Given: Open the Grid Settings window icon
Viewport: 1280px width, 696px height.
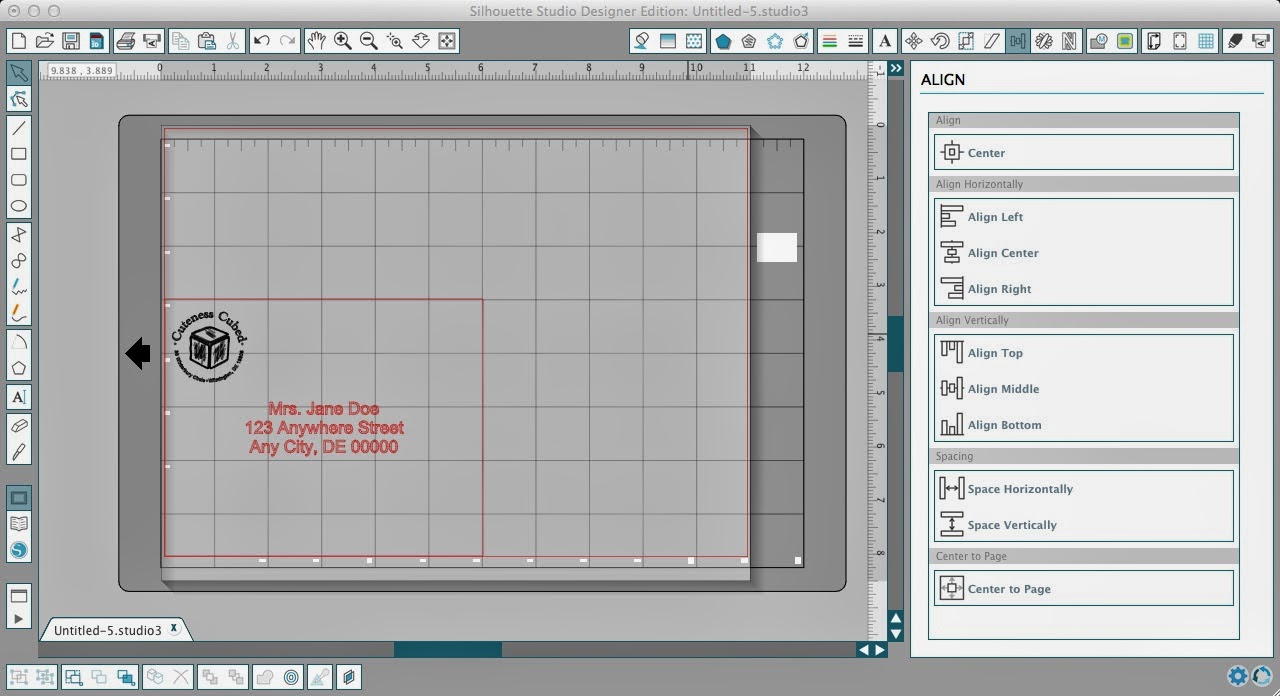Looking at the screenshot, I should [x=1205, y=41].
